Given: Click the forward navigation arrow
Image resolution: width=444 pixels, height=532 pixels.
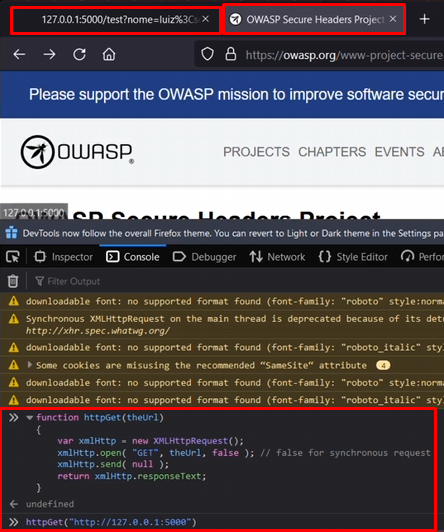Looking at the screenshot, I should (50, 54).
